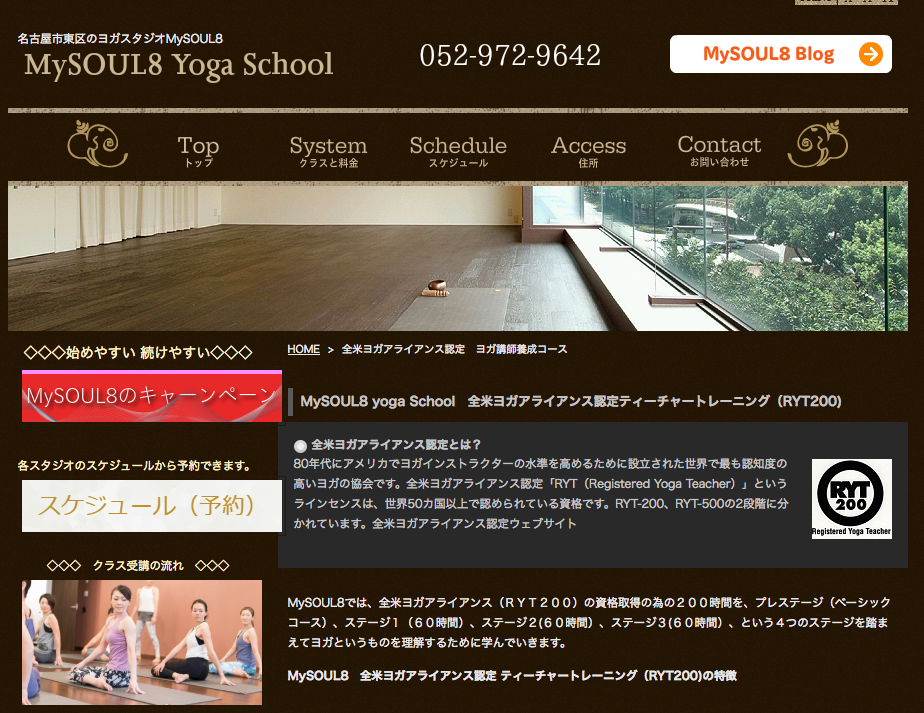
Task: Click the MySOUL8 Yoga School logo
Action: (x=178, y=65)
